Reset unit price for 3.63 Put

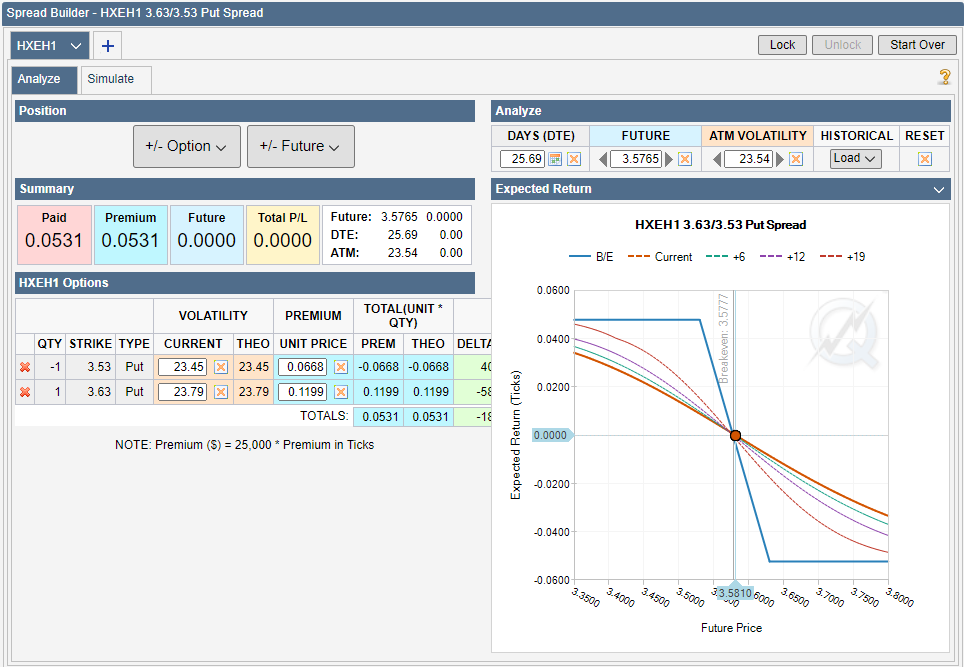pyautogui.click(x=341, y=392)
